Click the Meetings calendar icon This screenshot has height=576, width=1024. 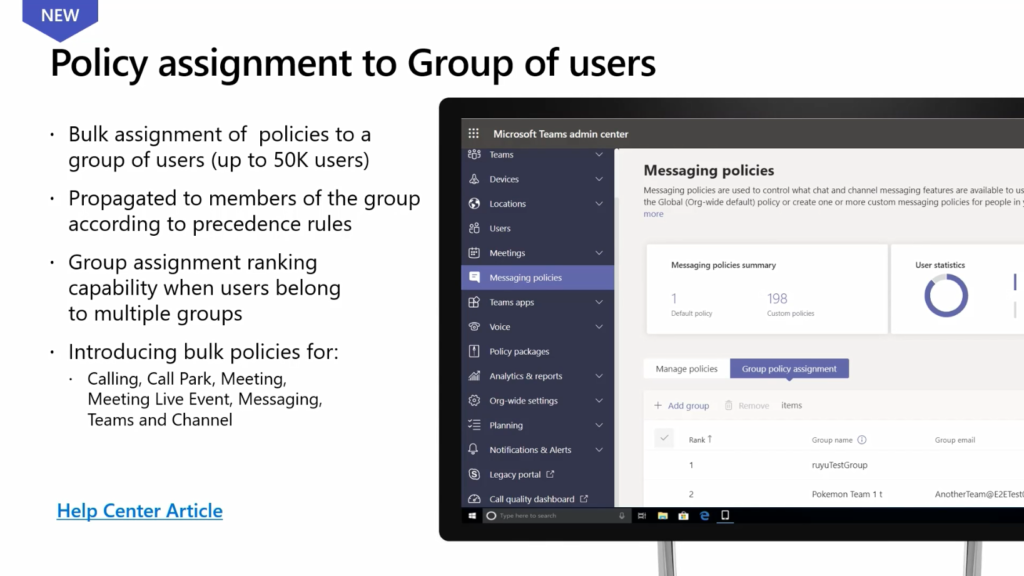click(474, 253)
